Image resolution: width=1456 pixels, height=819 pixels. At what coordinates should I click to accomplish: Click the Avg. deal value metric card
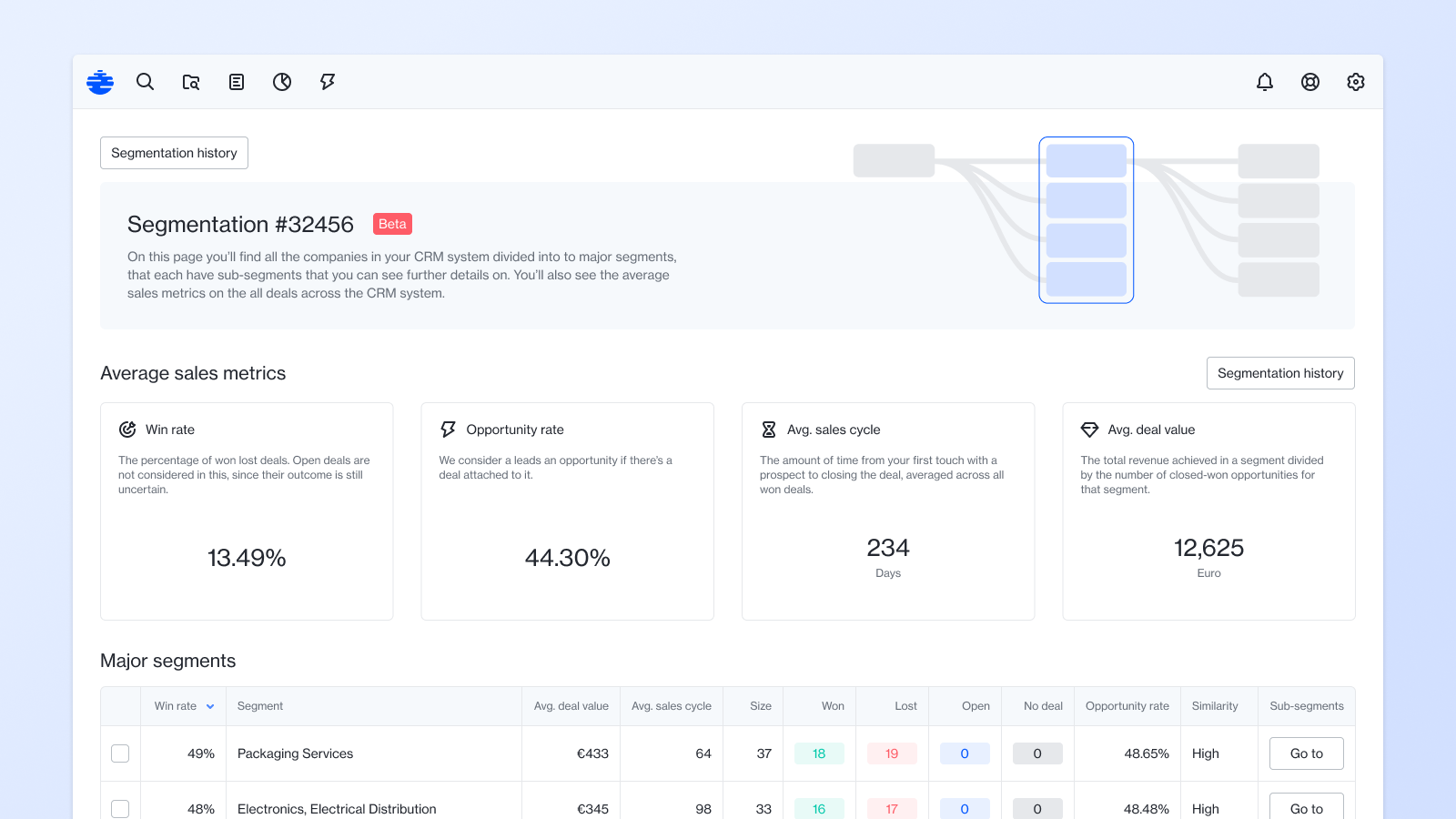[x=1208, y=511]
